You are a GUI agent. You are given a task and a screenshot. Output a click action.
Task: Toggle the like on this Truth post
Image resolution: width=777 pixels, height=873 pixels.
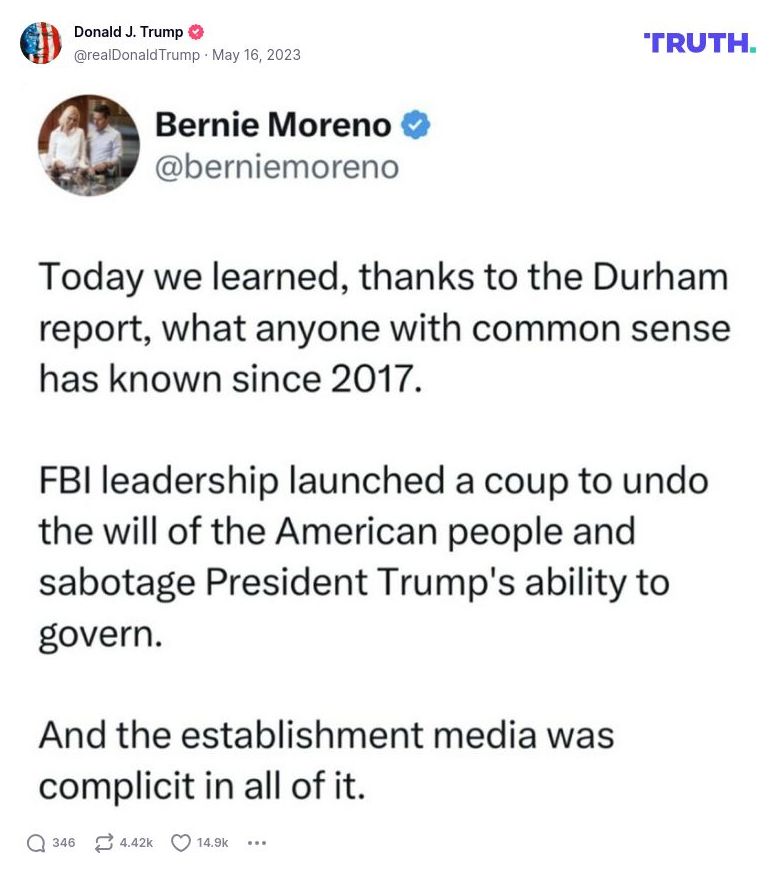[180, 842]
